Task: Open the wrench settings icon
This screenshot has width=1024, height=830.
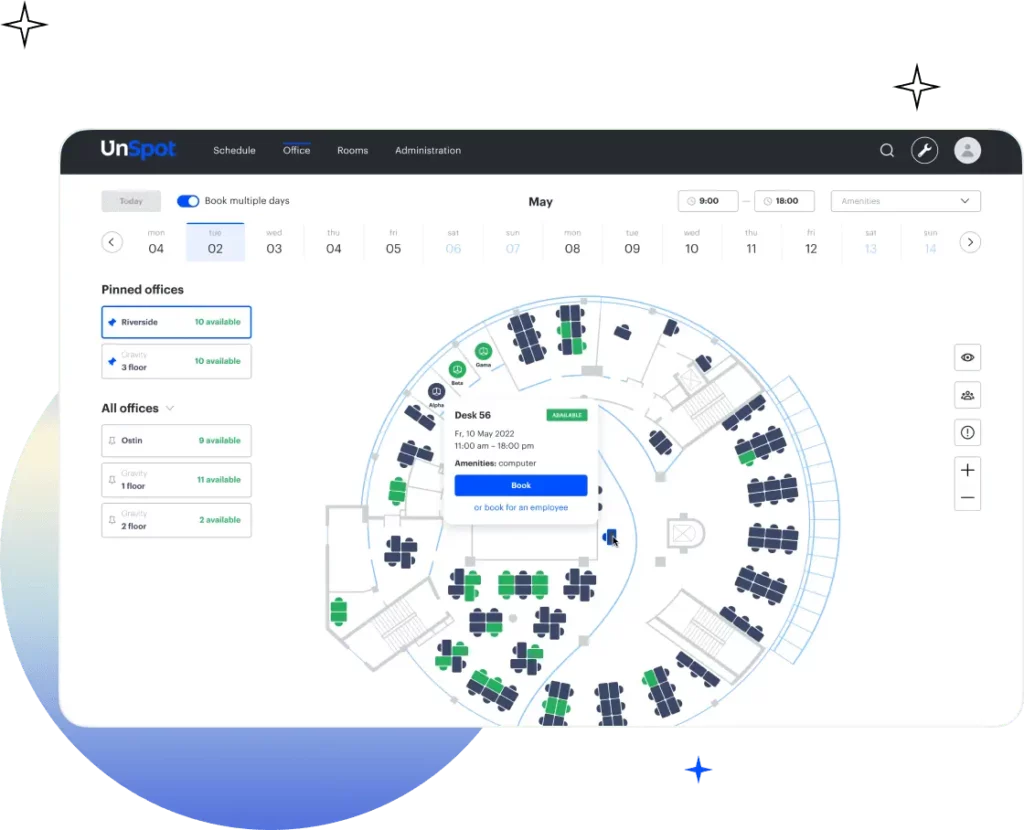Action: pos(924,151)
